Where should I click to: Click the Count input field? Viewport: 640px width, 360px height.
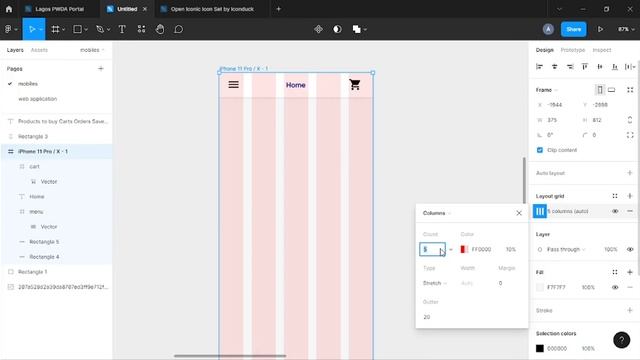tap(432, 249)
